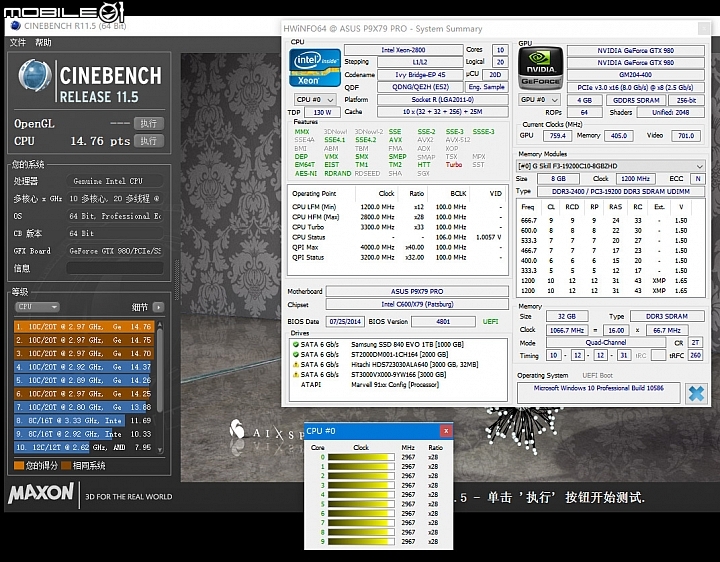Open the 文件 menu in Cinebench

point(18,42)
